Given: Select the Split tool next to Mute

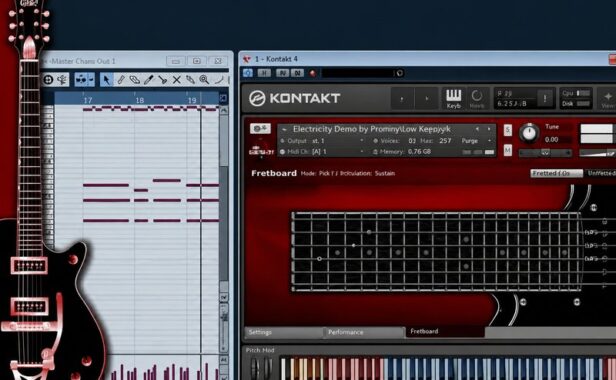Looking at the screenshot, I should [x=163, y=80].
